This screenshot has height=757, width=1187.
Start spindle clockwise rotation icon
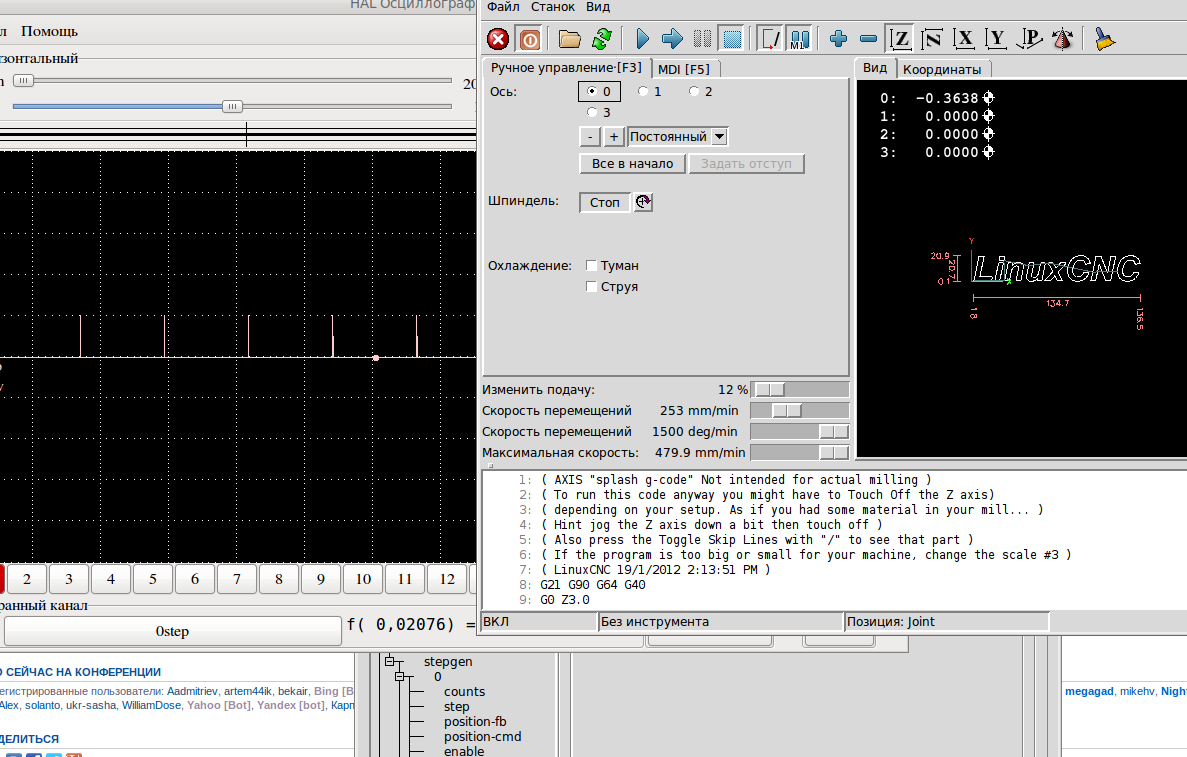(643, 202)
